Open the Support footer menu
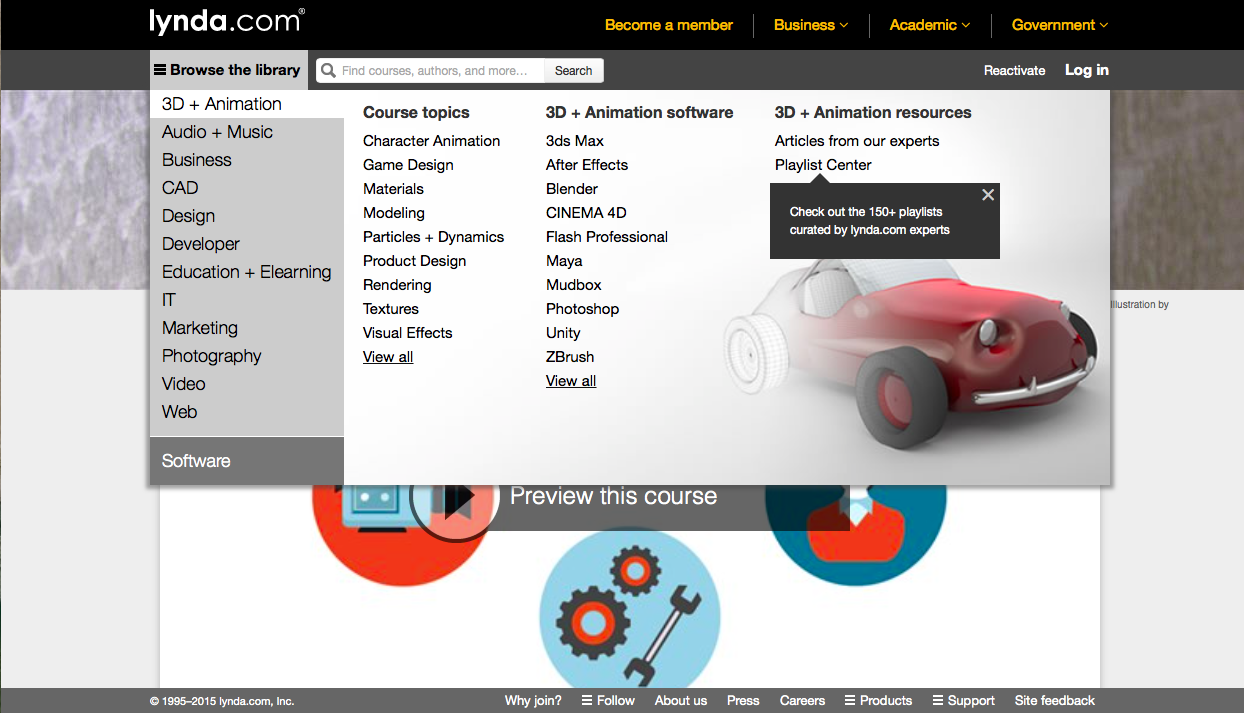The height and width of the screenshot is (713, 1244). click(963, 701)
